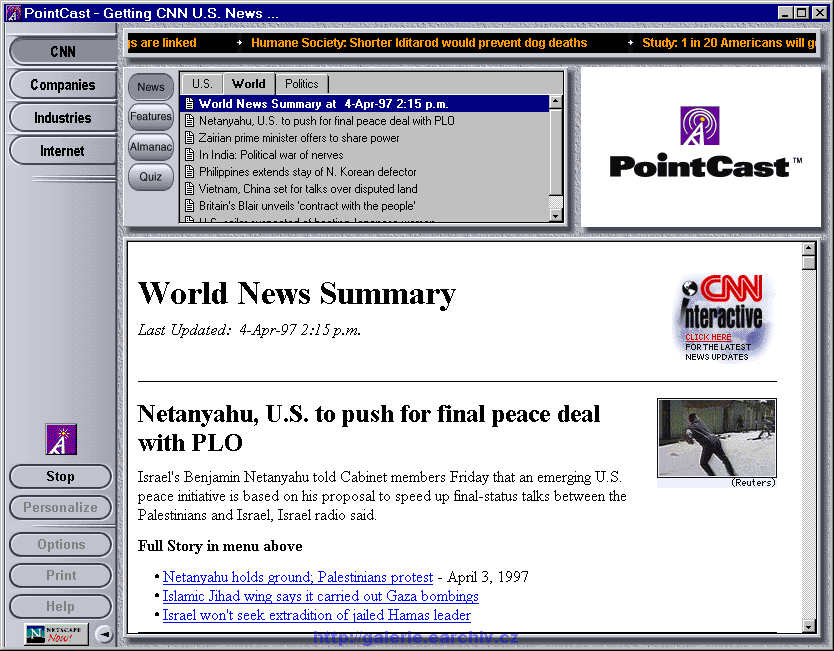Open 'Britain's Blair unveils contract' article
The height and width of the screenshot is (651, 834).
pos(364,206)
